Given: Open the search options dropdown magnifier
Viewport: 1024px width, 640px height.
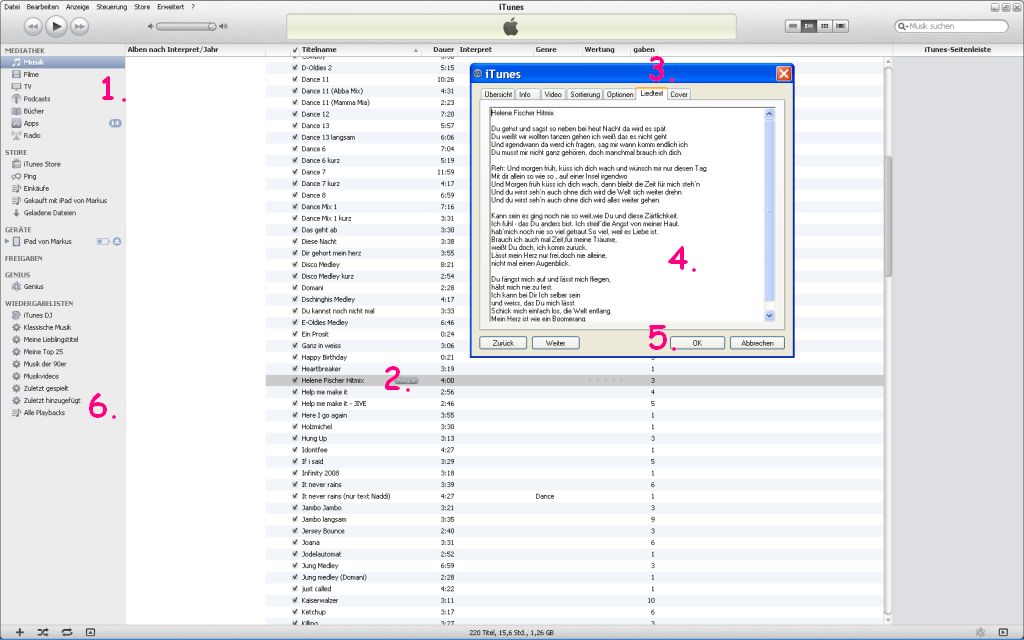Looking at the screenshot, I should point(903,26).
